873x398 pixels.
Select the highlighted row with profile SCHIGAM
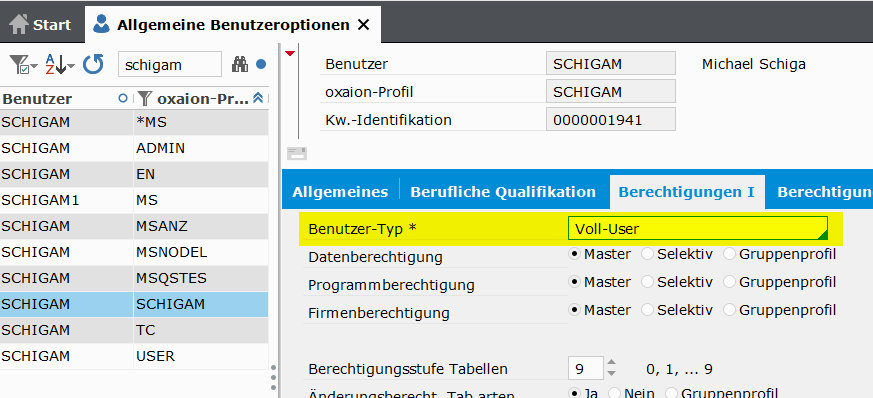pos(134,304)
